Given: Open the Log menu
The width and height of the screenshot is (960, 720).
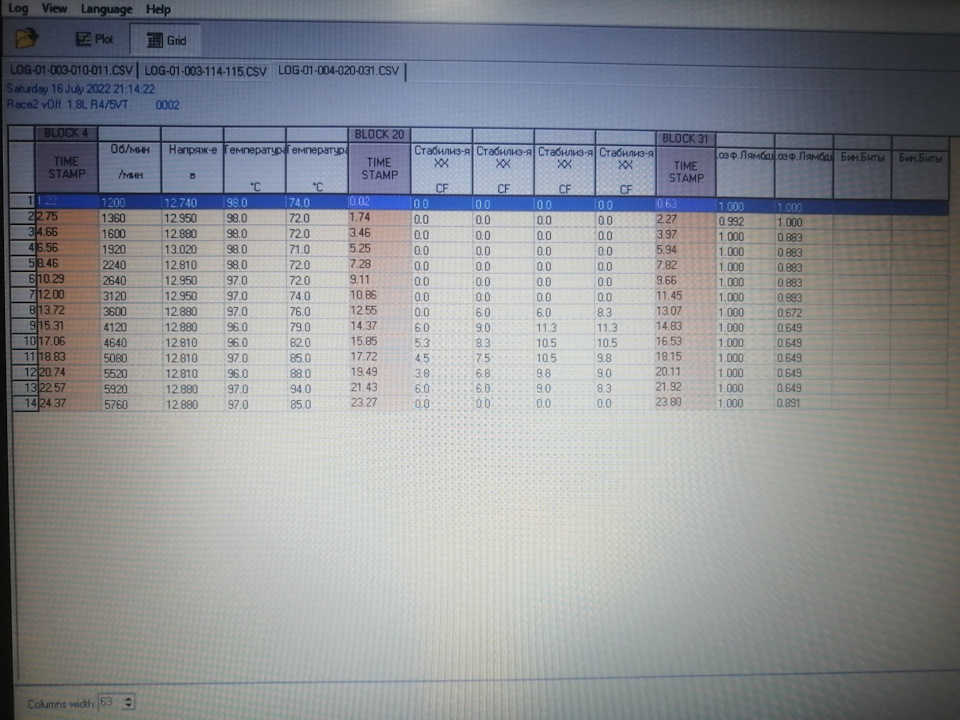Looking at the screenshot, I should coord(18,9).
